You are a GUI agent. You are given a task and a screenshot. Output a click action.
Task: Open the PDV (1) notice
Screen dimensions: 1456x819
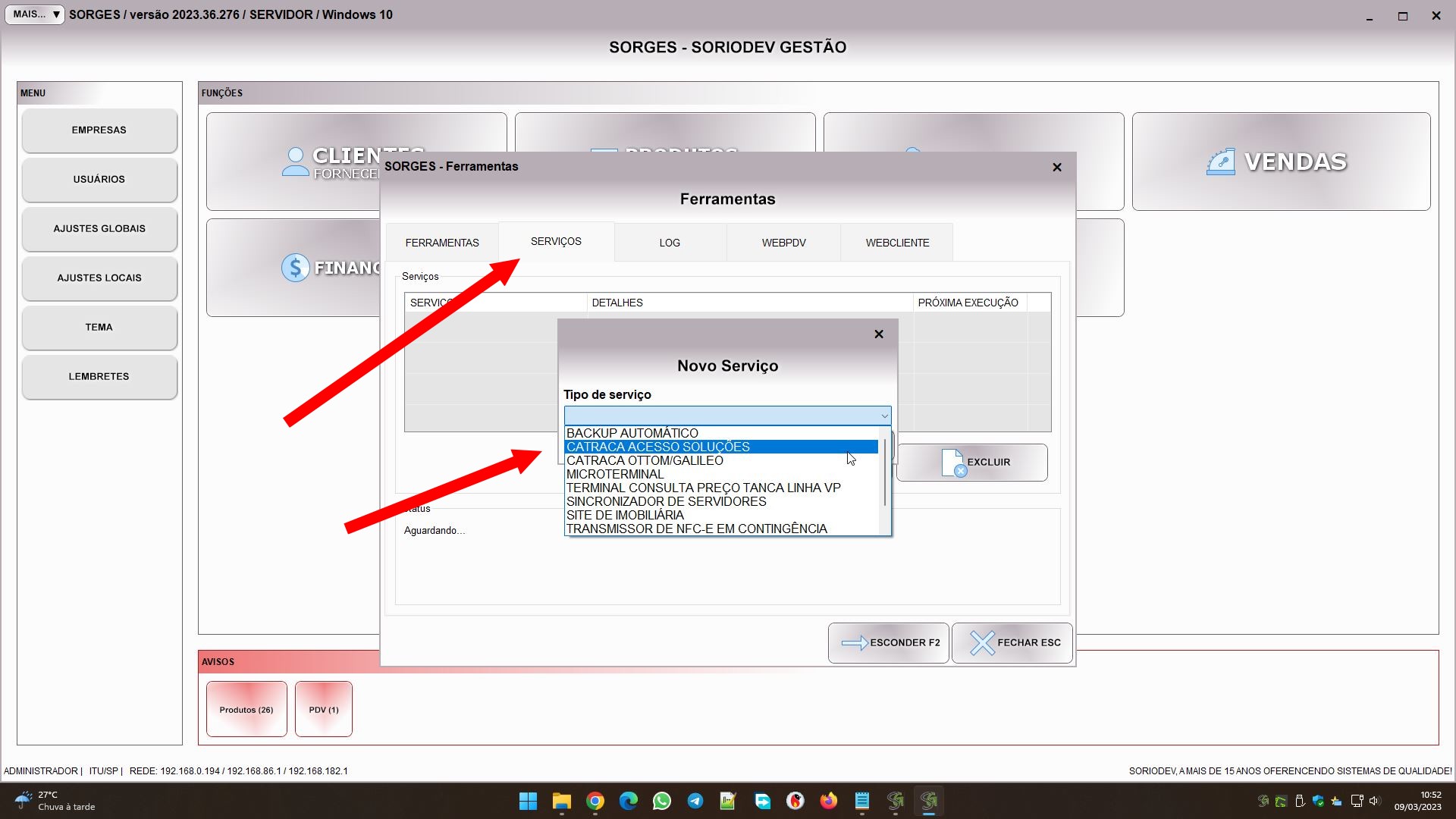pyautogui.click(x=324, y=709)
